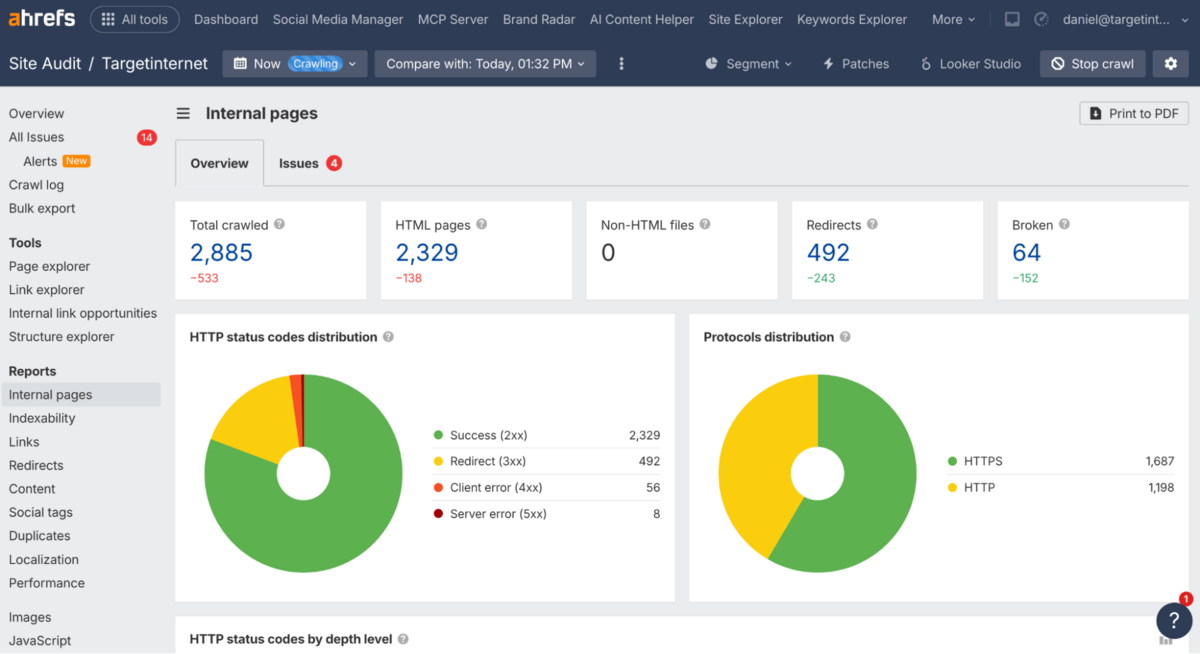Open Looker Studio
The height and width of the screenshot is (654, 1200).
pos(971,63)
